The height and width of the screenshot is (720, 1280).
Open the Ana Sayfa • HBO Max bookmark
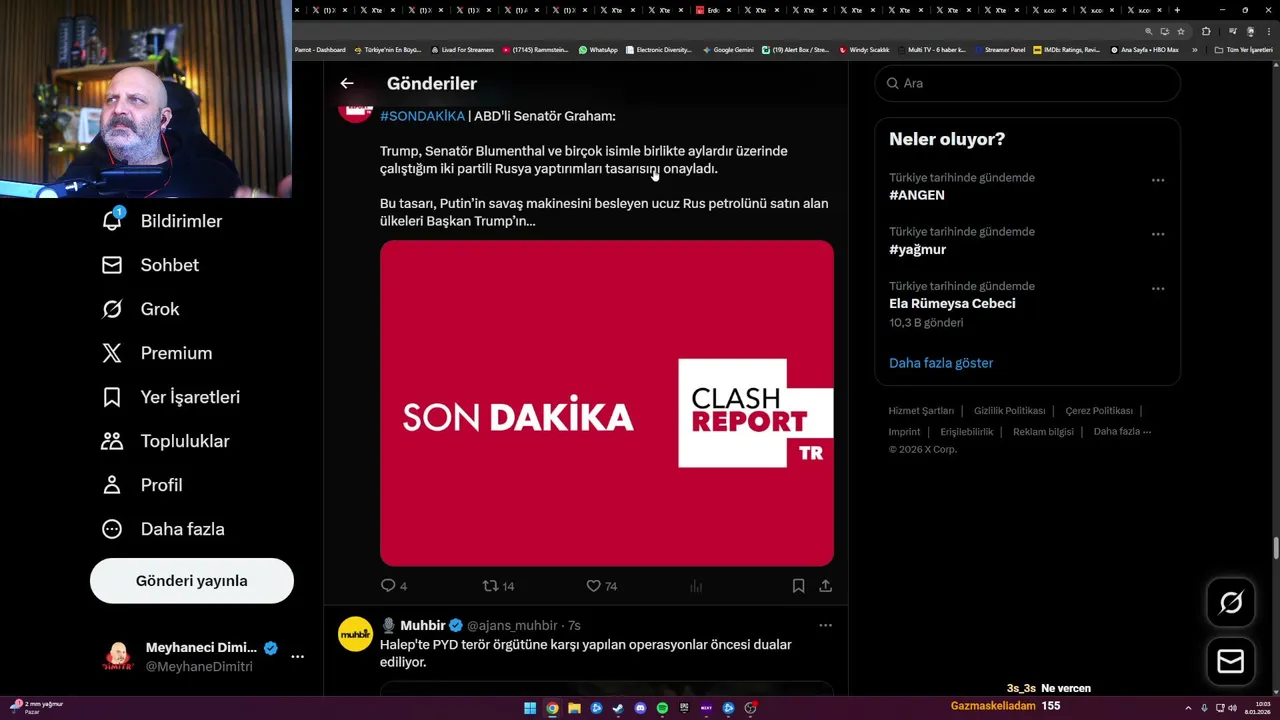1145,50
